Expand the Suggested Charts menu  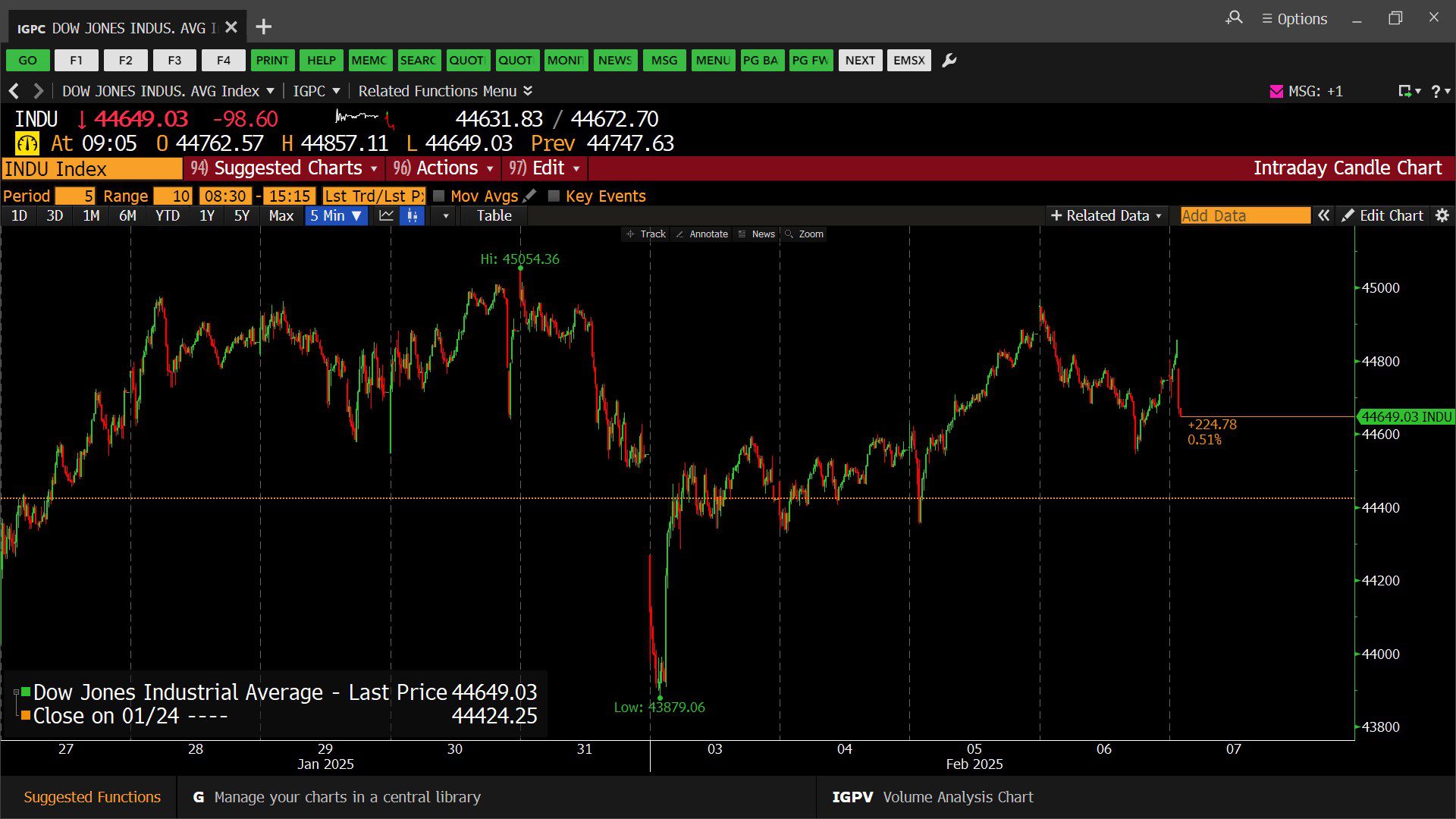pos(284,168)
